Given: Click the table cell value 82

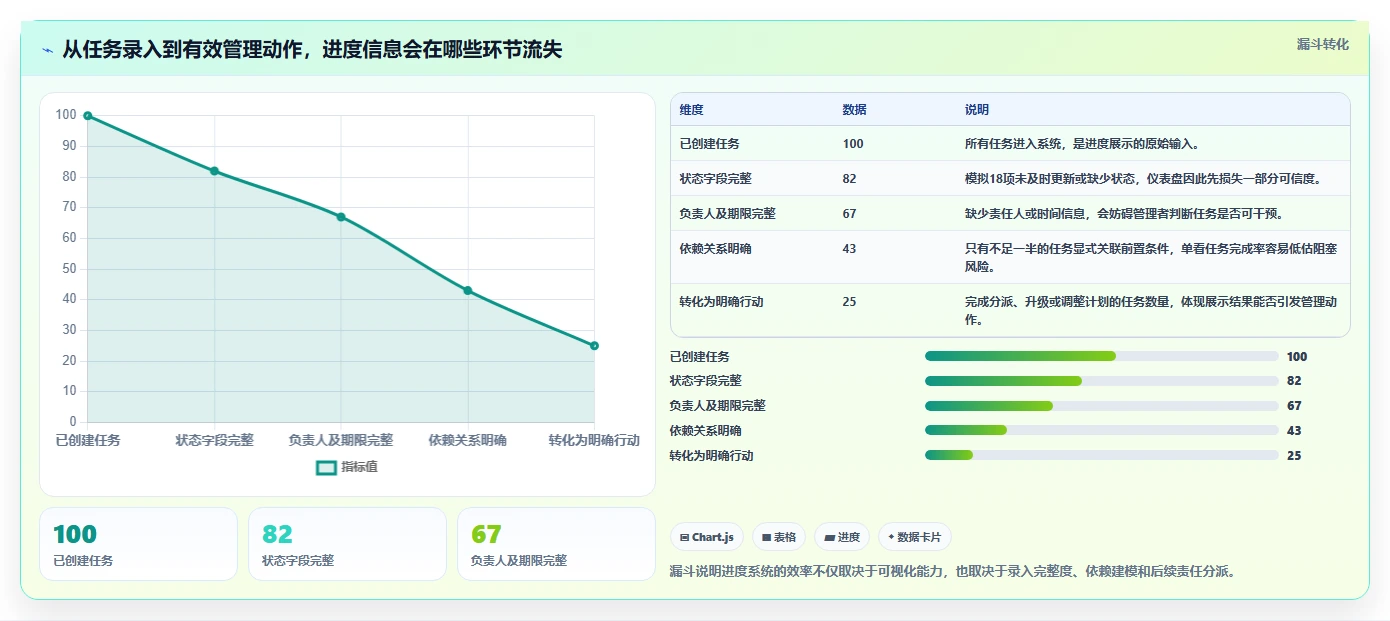Looking at the screenshot, I should pos(850,179).
